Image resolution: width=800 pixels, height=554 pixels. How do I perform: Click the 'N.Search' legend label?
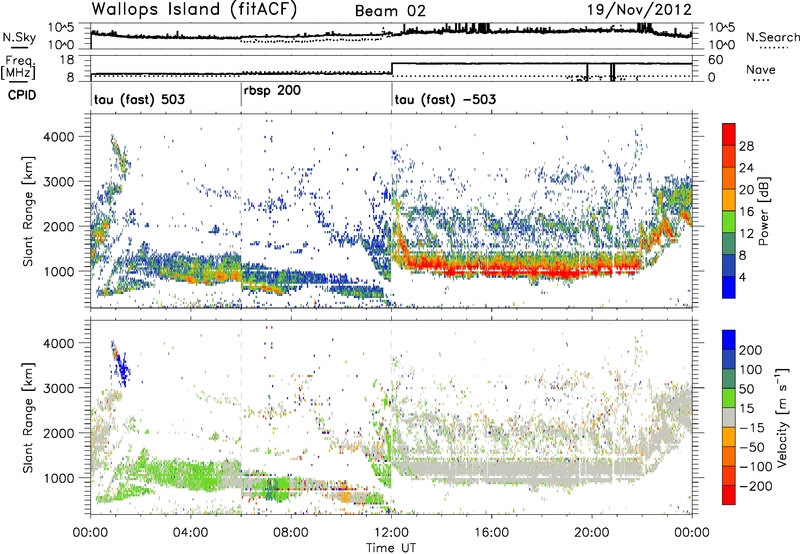click(773, 37)
